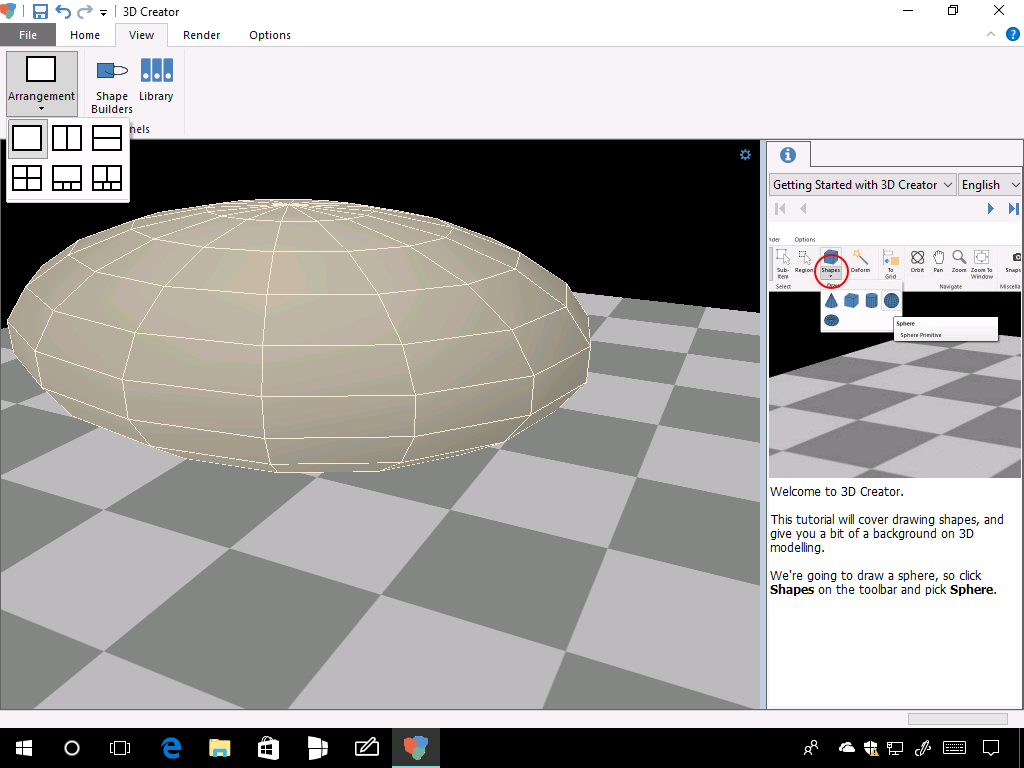Open the Windows Start menu

(24, 748)
